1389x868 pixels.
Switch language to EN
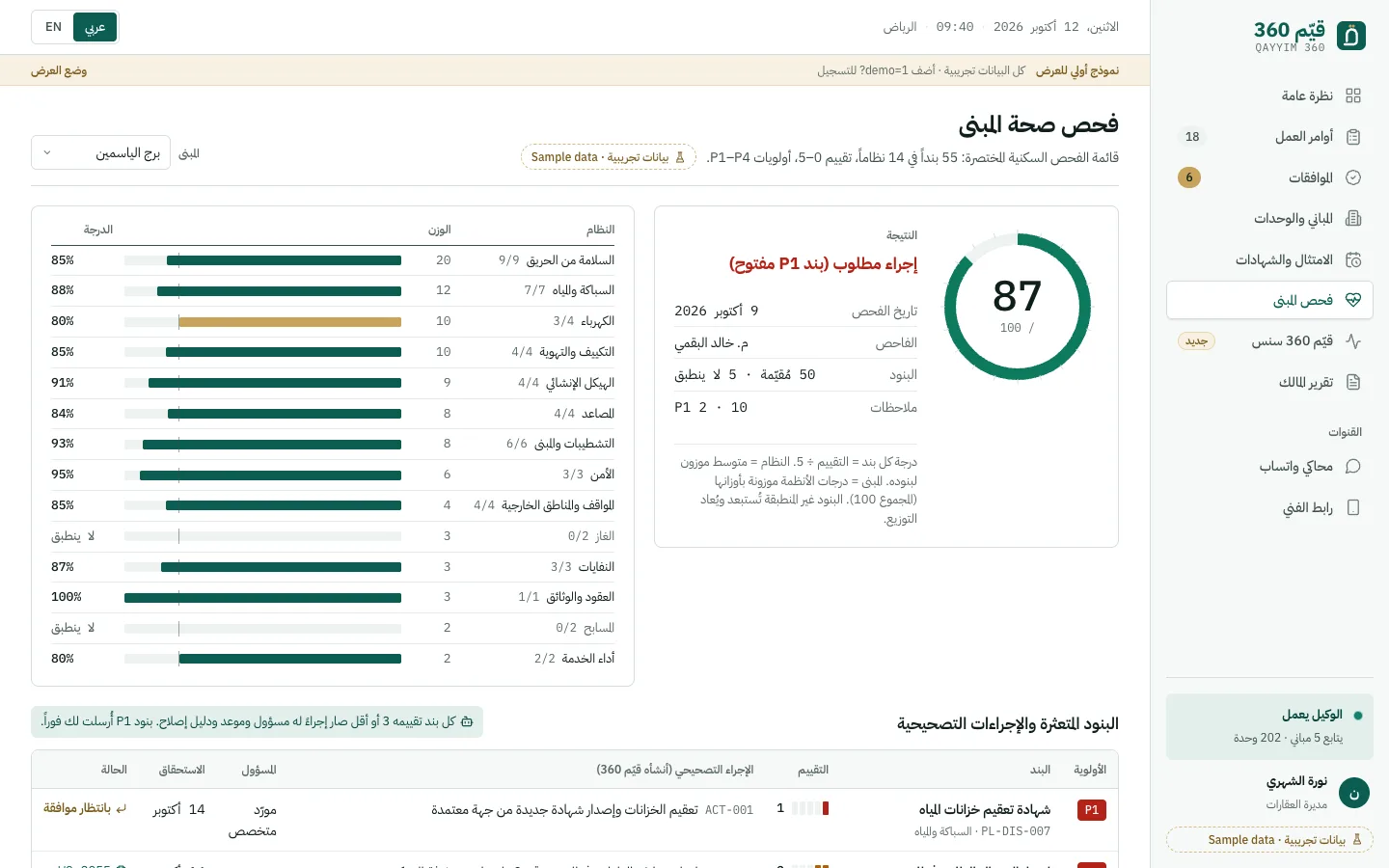tap(54, 27)
